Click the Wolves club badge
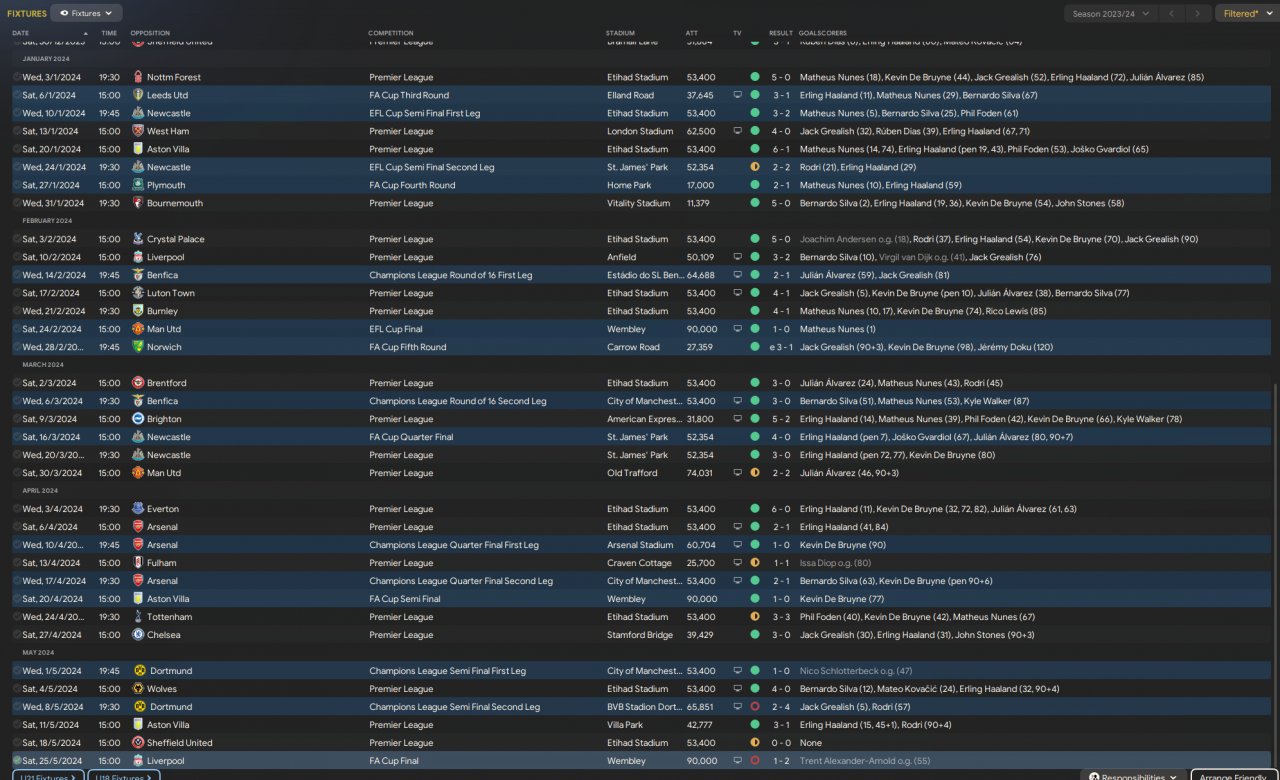This screenshot has width=1280, height=780. click(x=138, y=689)
